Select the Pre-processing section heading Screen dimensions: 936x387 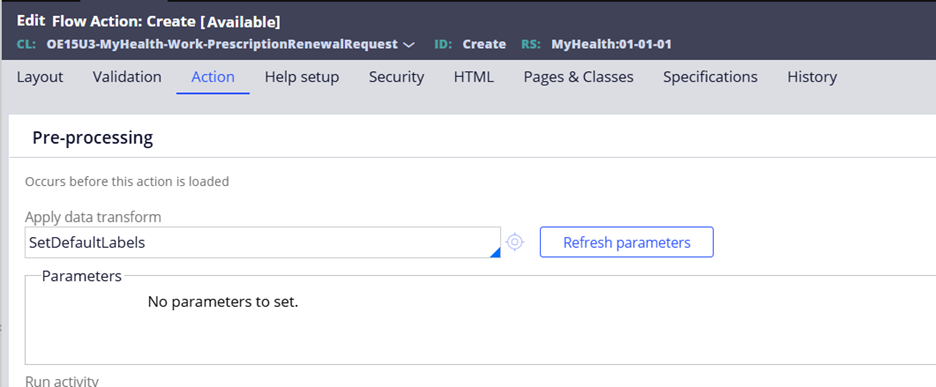coord(93,138)
